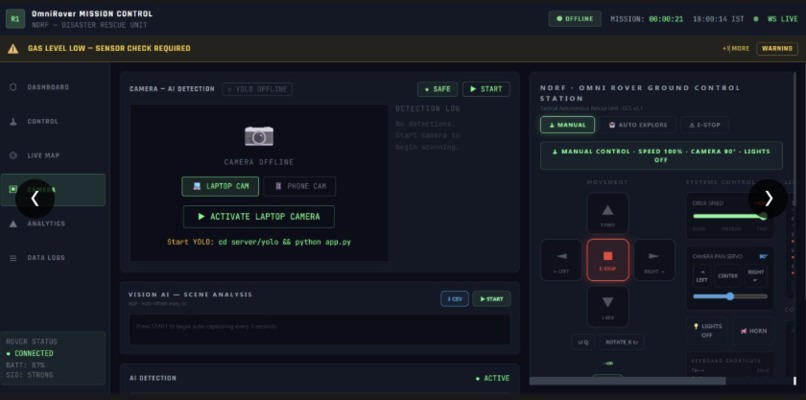Select the PHONE CAM source
Viewport: 806px width, 400px height.
pyautogui.click(x=300, y=186)
